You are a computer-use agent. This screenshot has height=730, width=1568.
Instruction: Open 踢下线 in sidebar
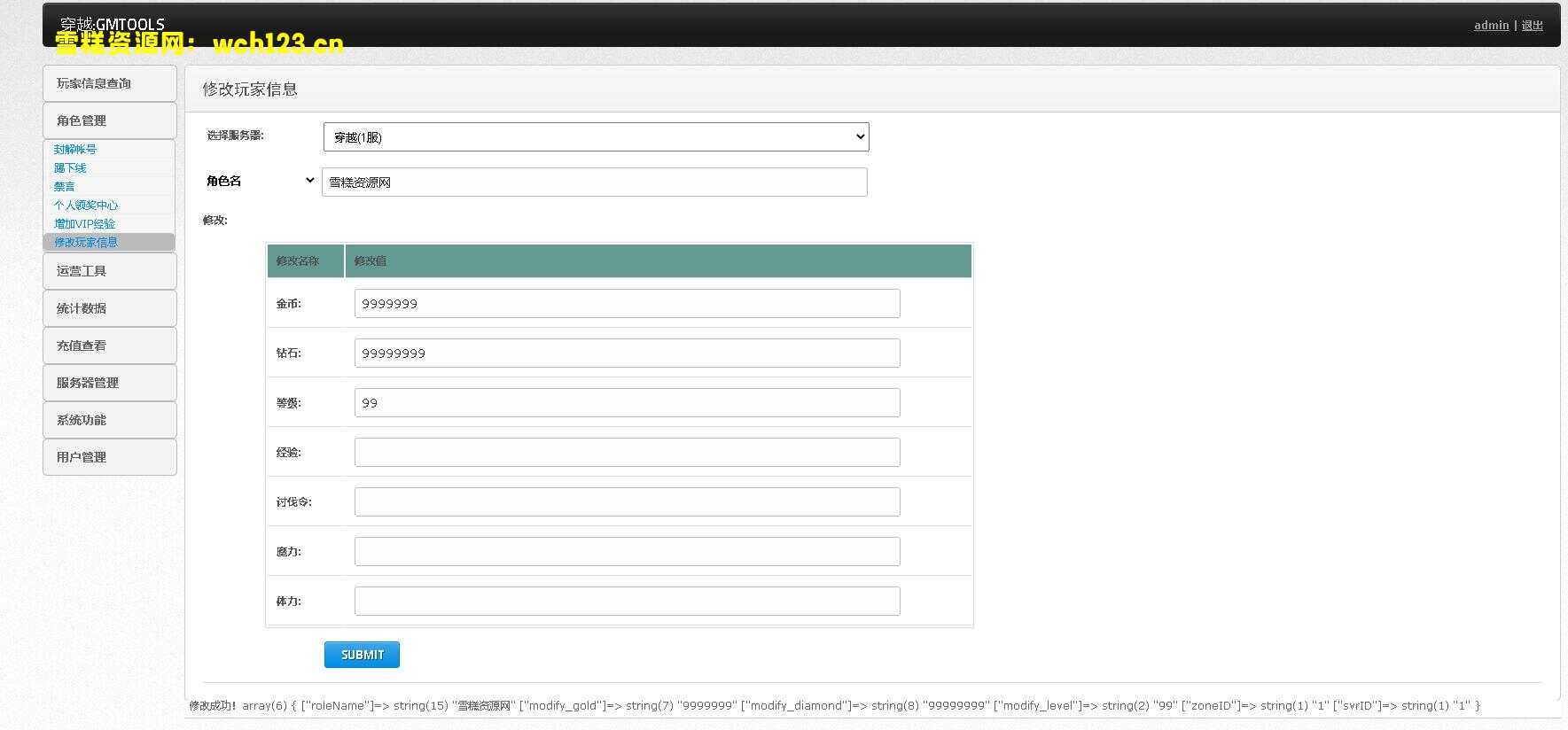(70, 168)
